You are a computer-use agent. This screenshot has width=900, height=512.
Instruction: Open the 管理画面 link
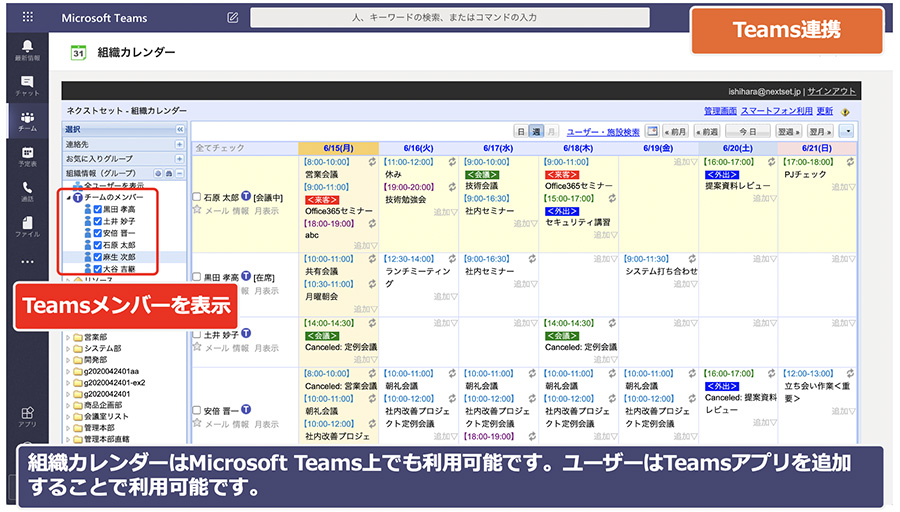point(720,111)
